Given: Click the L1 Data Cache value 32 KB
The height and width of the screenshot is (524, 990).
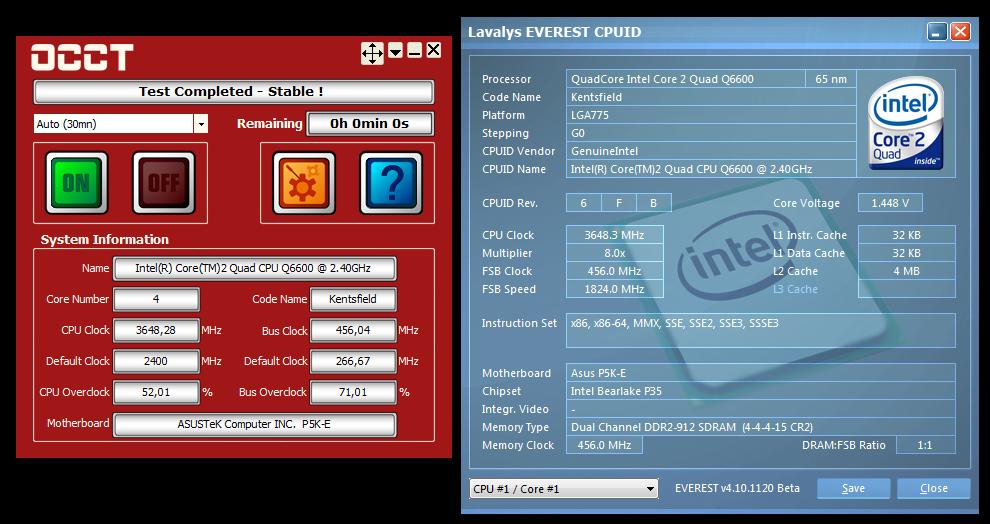Looking at the screenshot, I should coord(907,253).
